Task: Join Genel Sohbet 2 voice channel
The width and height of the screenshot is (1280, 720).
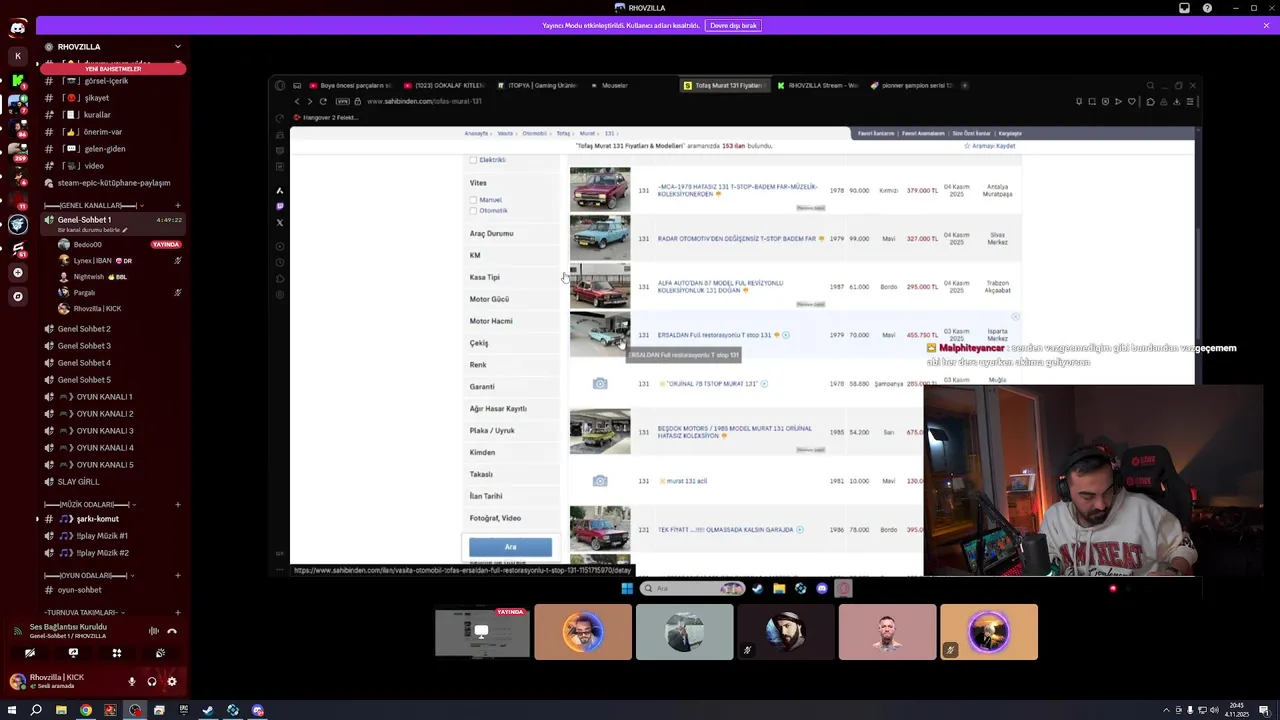Action: coord(84,329)
